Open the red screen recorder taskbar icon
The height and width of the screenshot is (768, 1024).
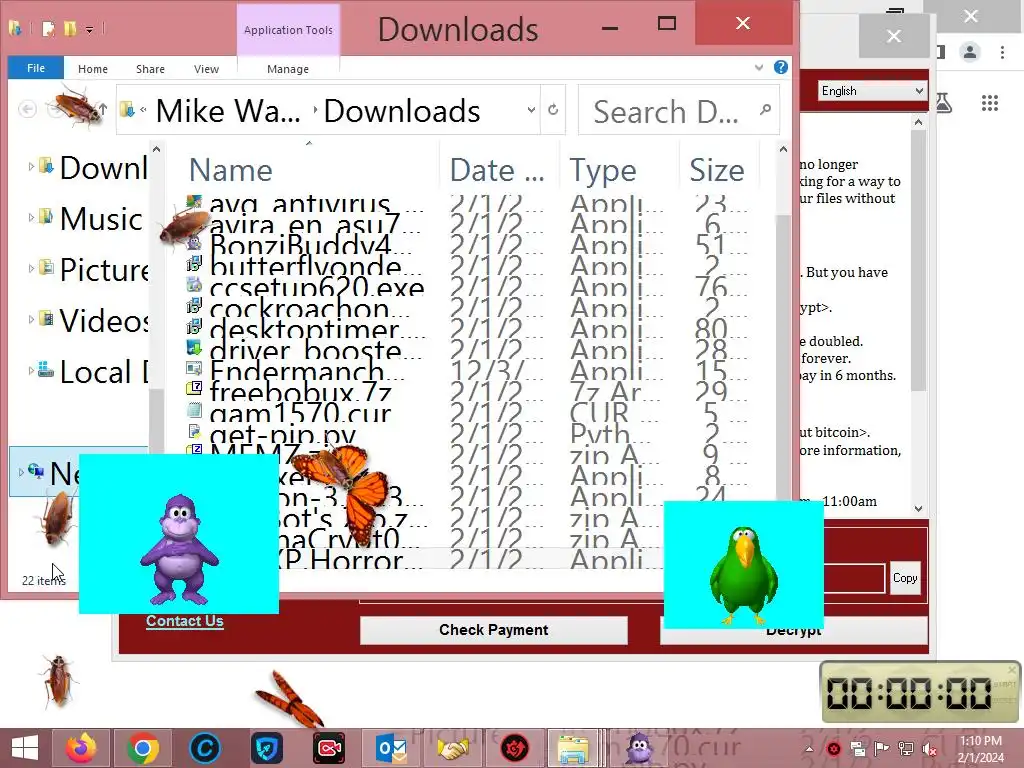(x=328, y=748)
